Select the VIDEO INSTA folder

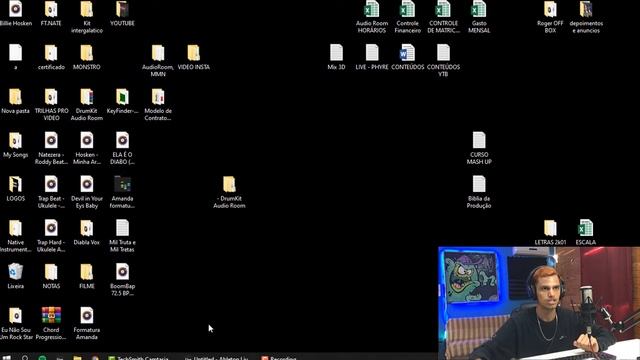[x=193, y=52]
